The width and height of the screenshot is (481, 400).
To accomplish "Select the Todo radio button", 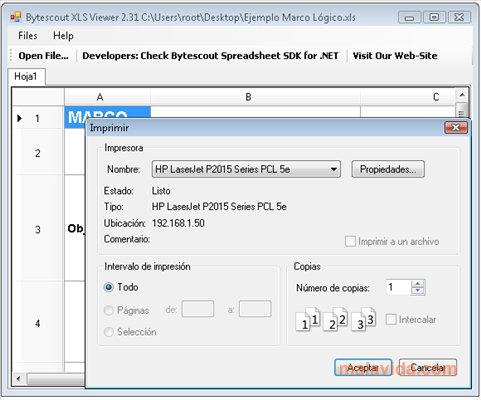I will (x=109, y=287).
